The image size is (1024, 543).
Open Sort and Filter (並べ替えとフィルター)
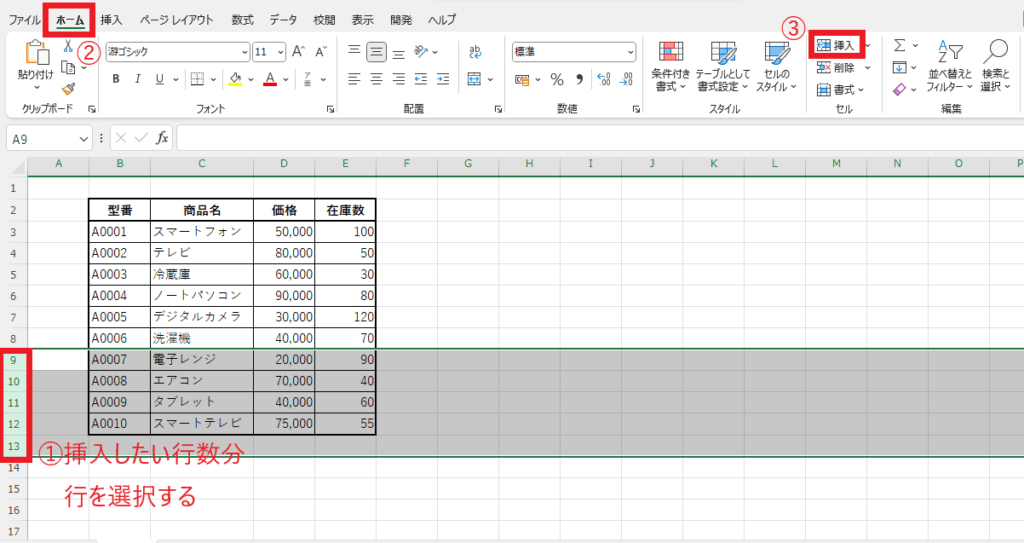tap(950, 66)
